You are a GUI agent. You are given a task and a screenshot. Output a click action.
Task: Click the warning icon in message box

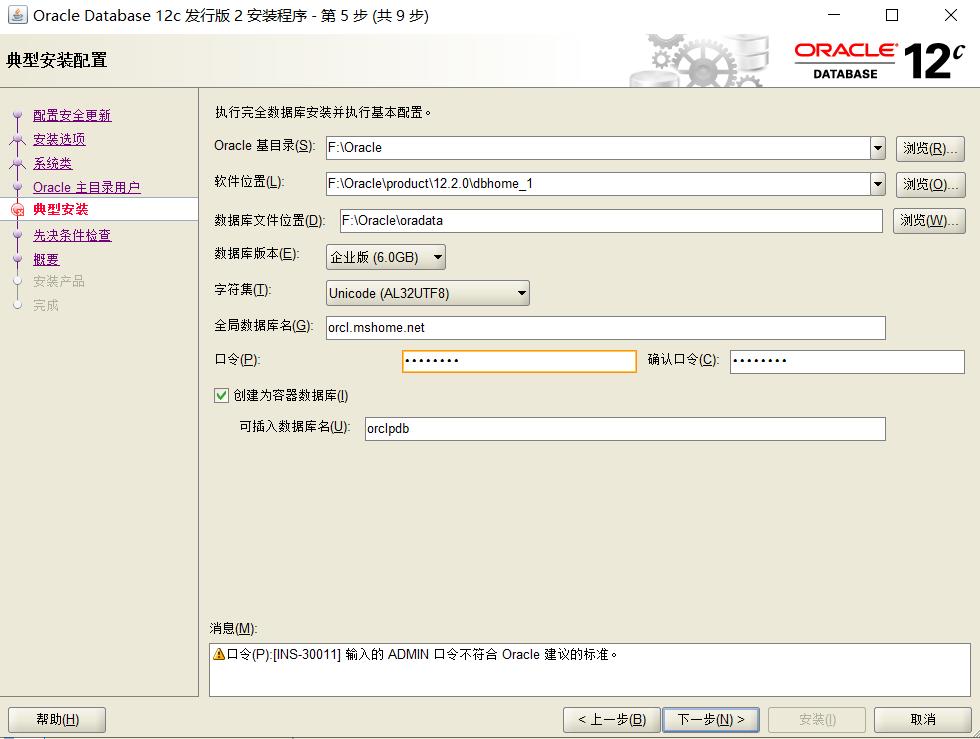tap(219, 654)
